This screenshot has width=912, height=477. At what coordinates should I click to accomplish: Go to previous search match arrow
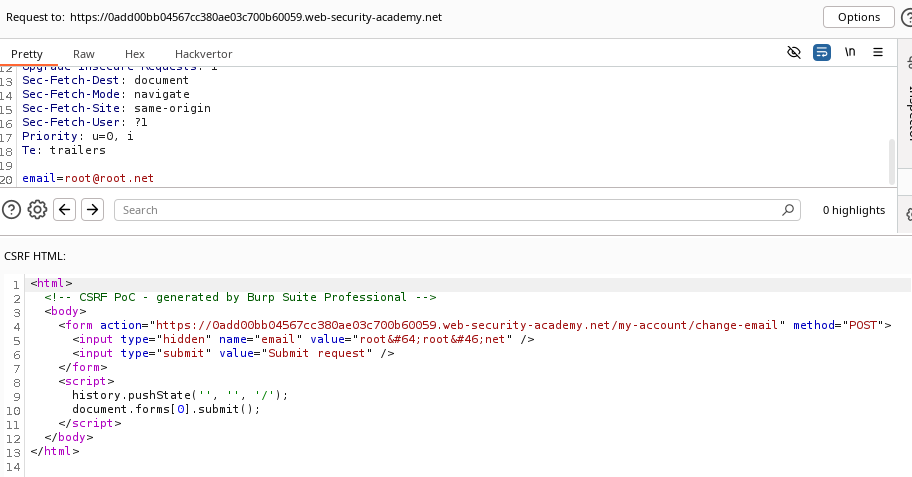click(x=65, y=209)
